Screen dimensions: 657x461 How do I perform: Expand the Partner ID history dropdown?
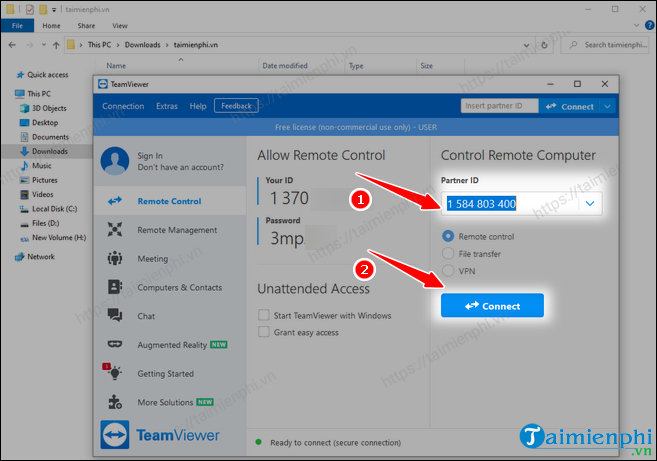click(x=590, y=204)
